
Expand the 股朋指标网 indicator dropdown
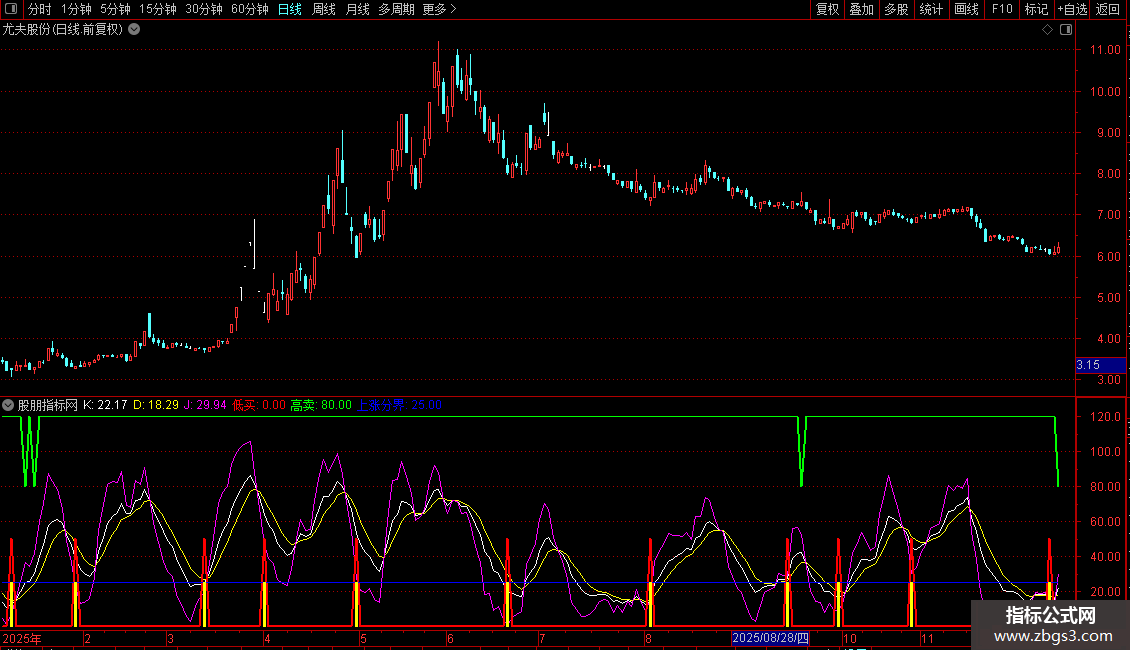[x=9, y=406]
